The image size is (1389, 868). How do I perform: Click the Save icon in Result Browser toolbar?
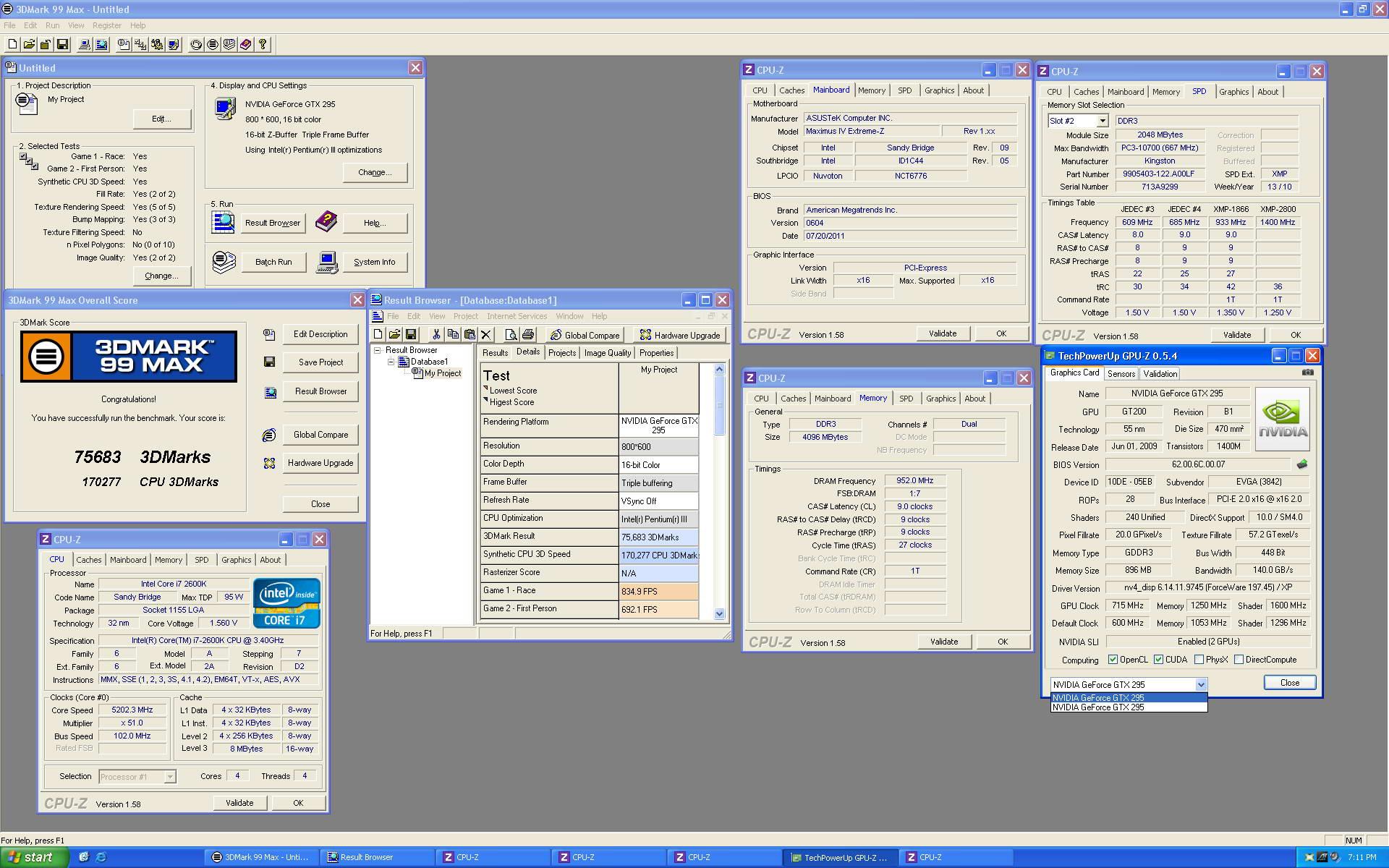pos(411,334)
